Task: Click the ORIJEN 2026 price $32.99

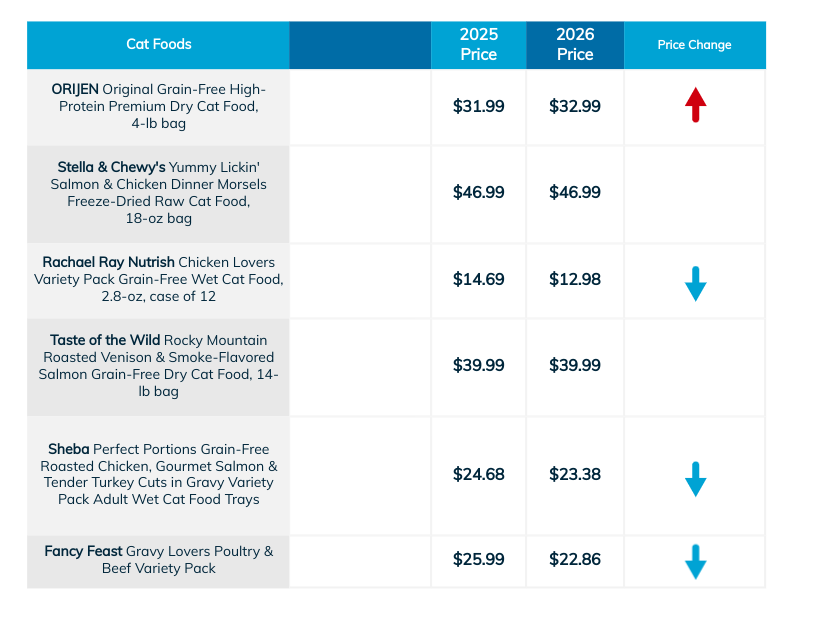Action: (x=575, y=106)
